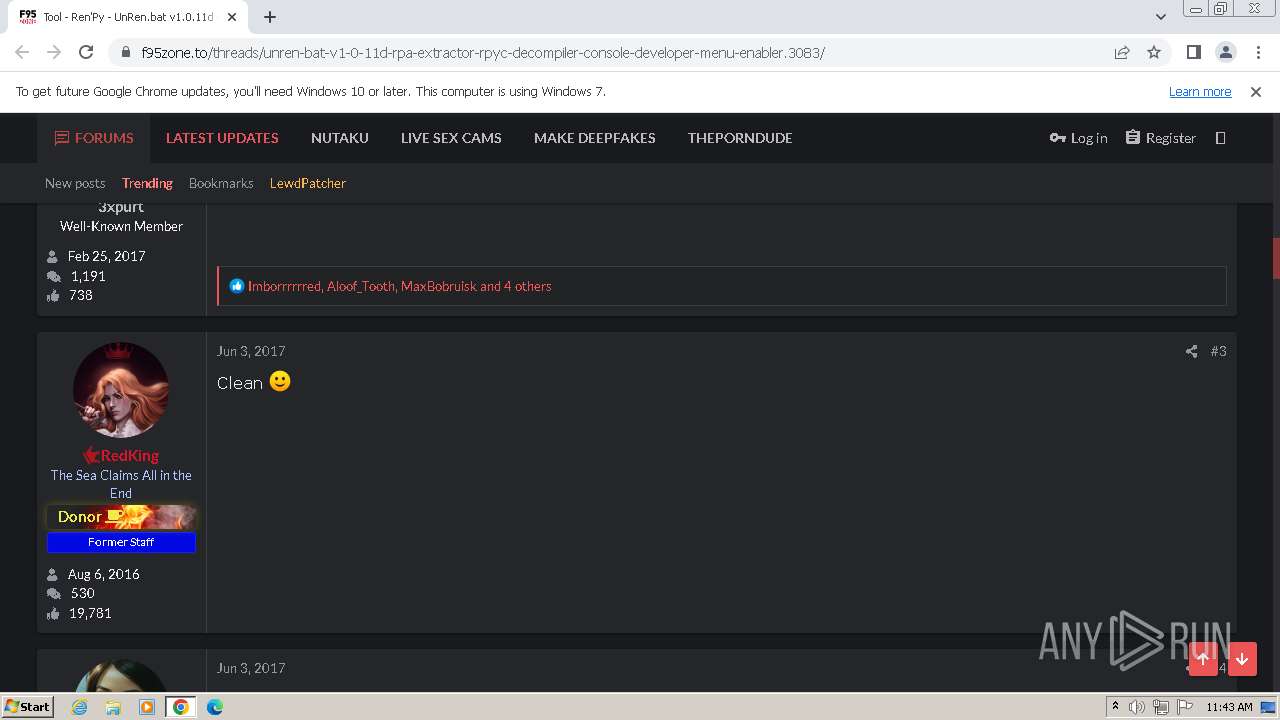Show hidden system tray icons
The image size is (1280, 720).
(1115, 707)
